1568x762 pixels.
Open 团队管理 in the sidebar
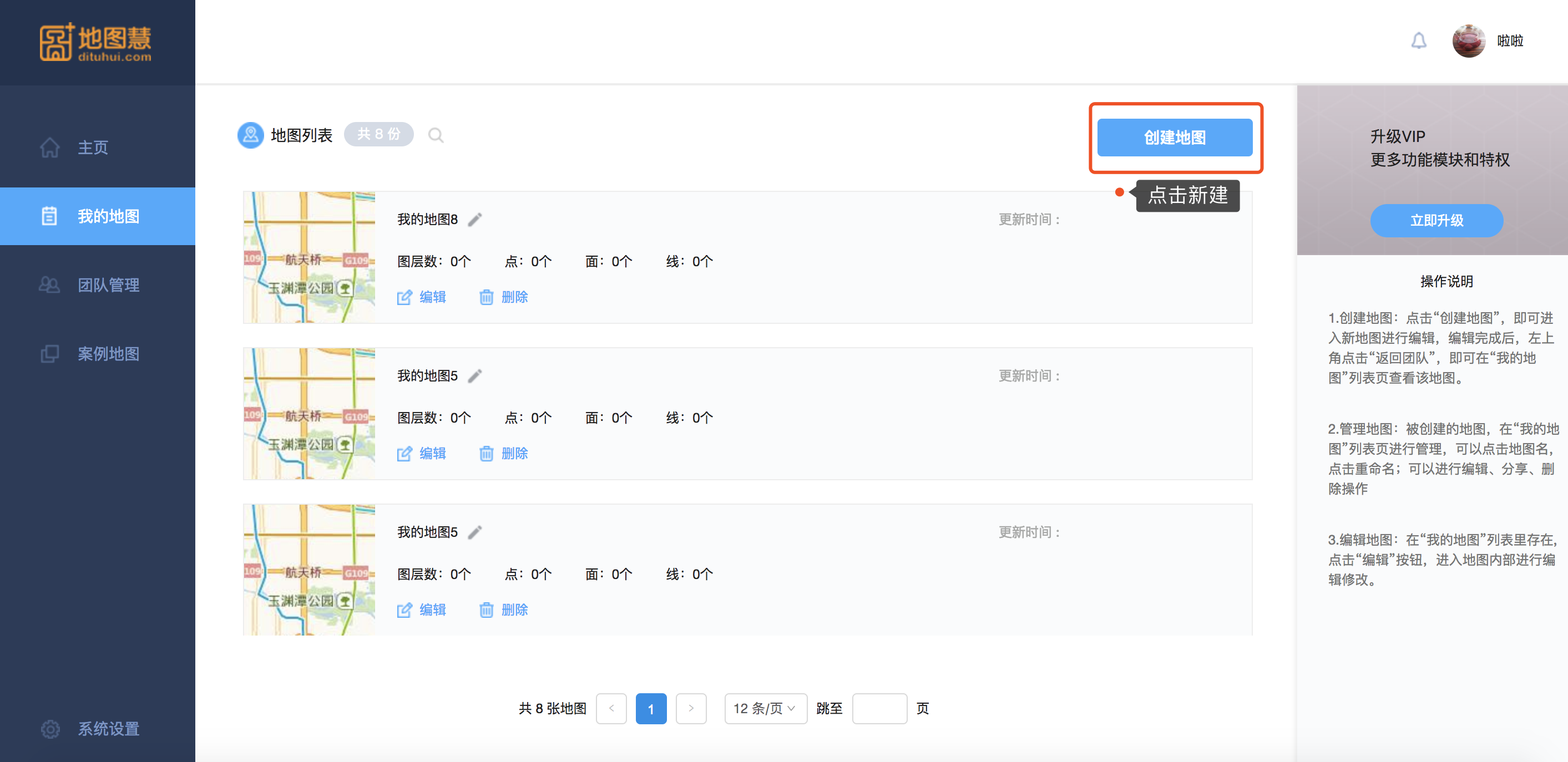(x=108, y=285)
